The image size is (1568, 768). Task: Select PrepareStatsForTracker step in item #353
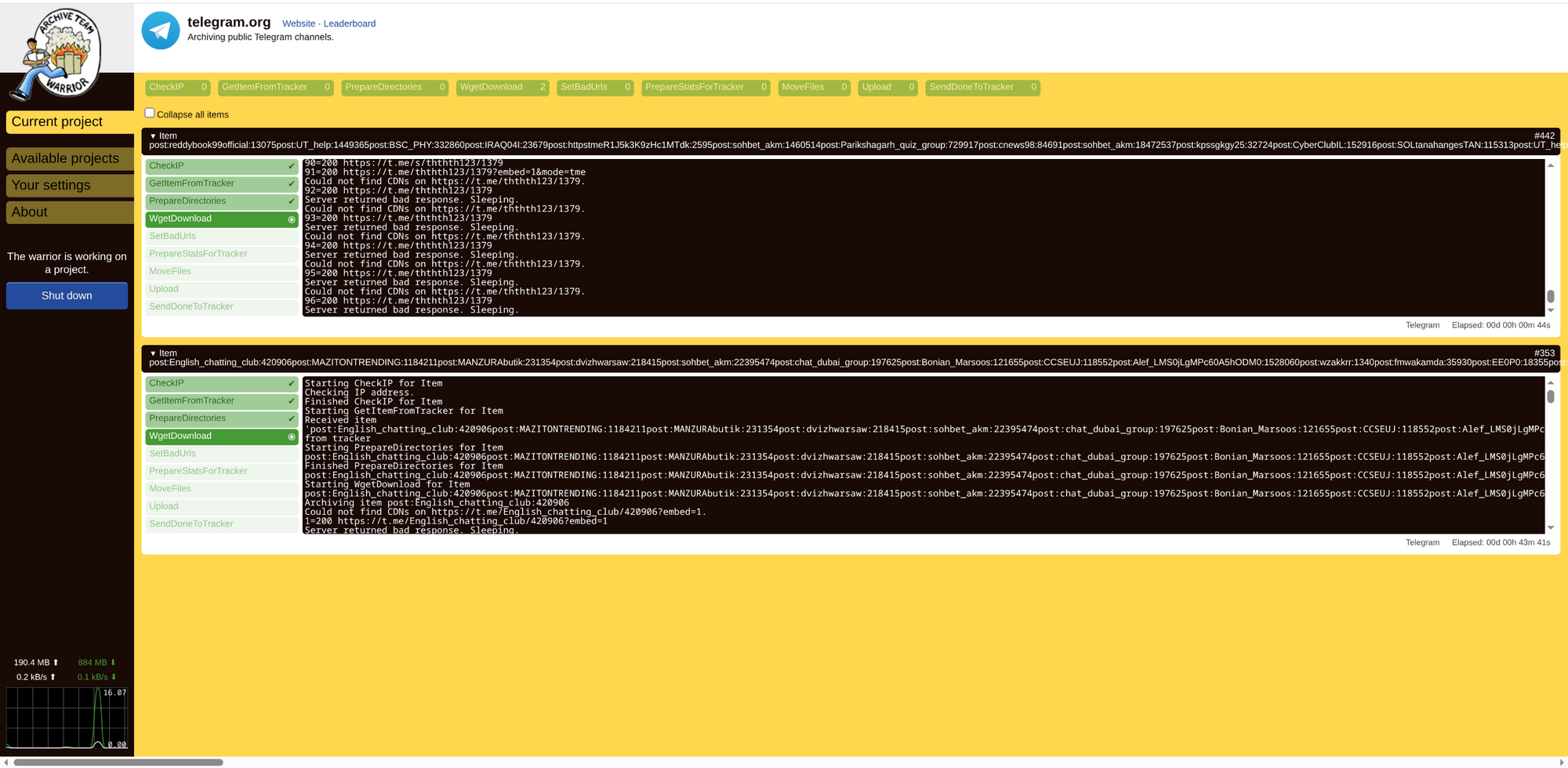pos(222,471)
